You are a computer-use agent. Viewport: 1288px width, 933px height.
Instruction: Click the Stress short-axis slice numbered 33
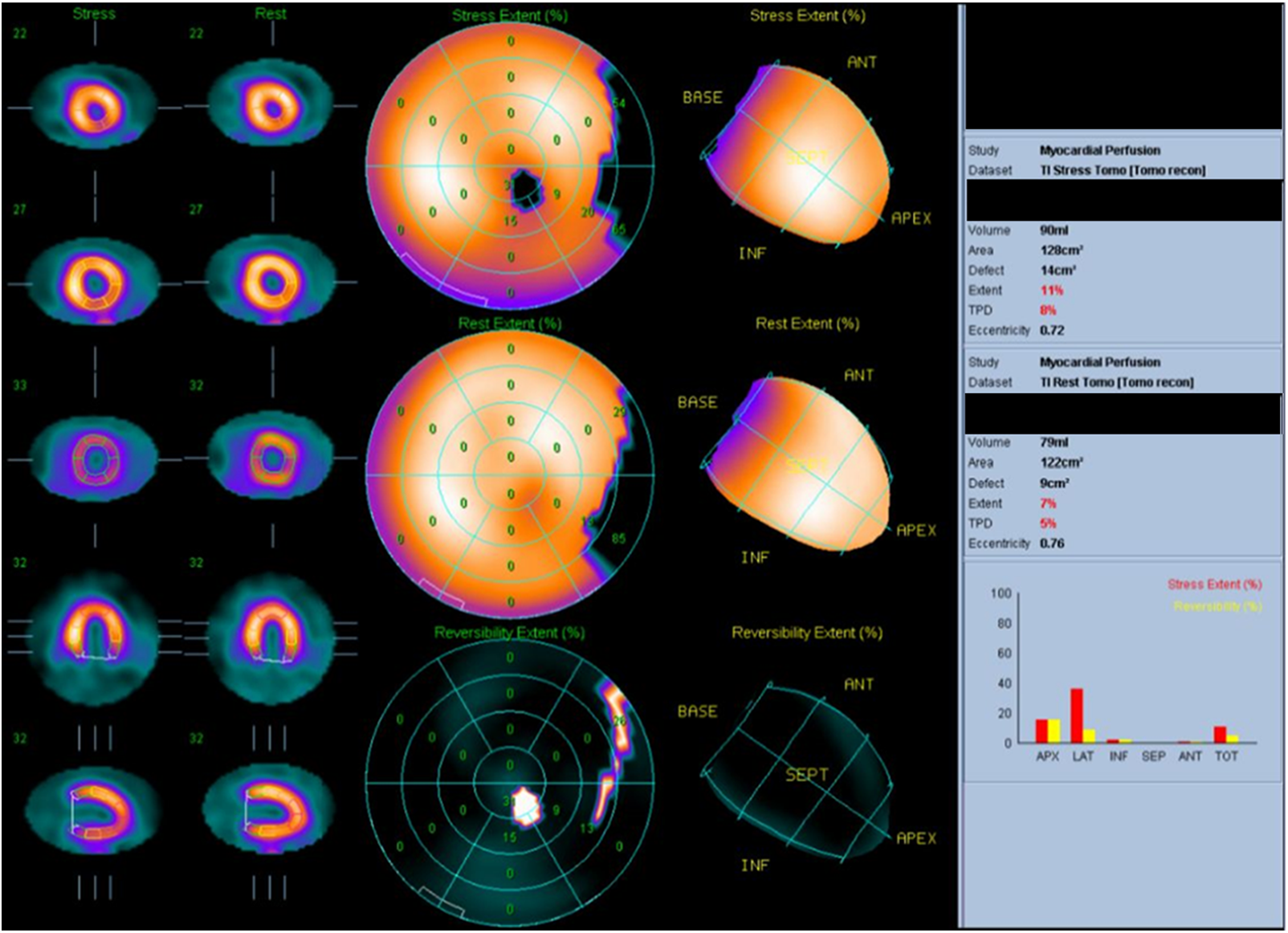pyautogui.click(x=95, y=460)
